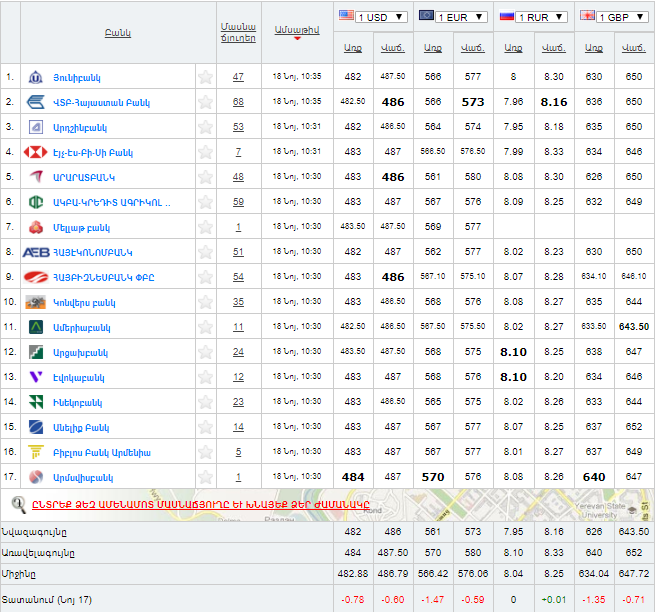Open branch count 68 link in row 2
The height and width of the screenshot is (612, 655).
pos(238,102)
